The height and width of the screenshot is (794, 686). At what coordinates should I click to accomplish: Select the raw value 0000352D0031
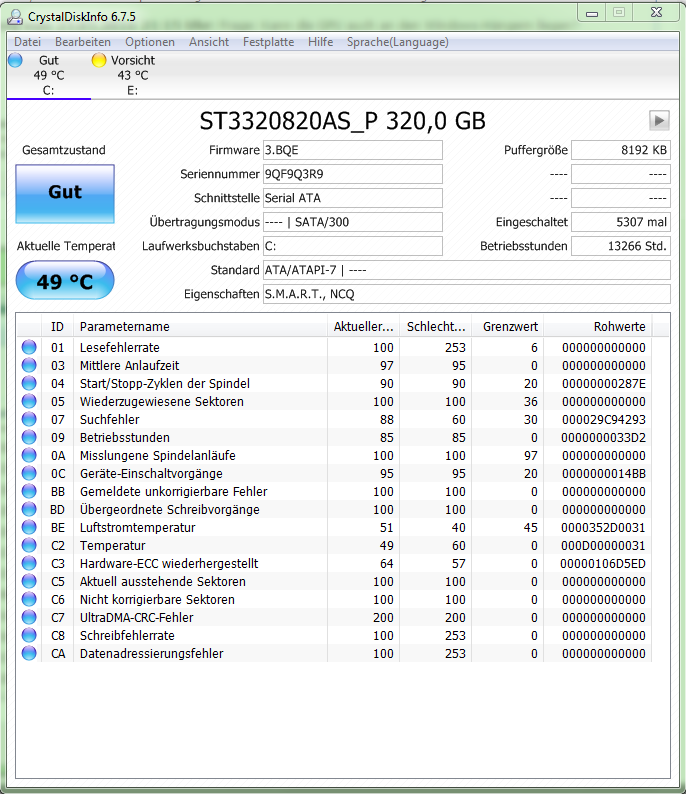click(x=603, y=528)
